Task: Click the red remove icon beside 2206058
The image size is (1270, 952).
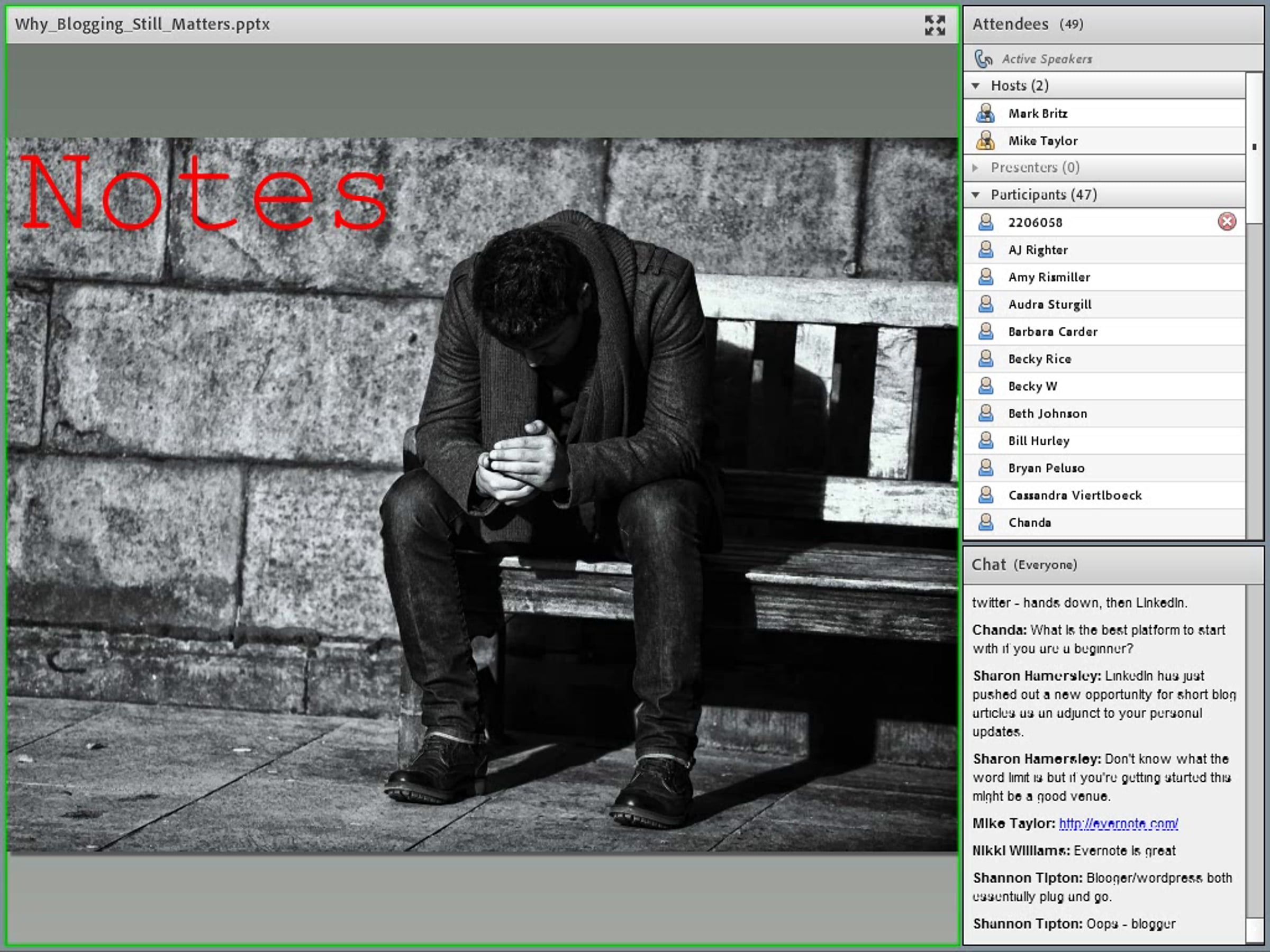Action: pyautogui.click(x=1227, y=222)
